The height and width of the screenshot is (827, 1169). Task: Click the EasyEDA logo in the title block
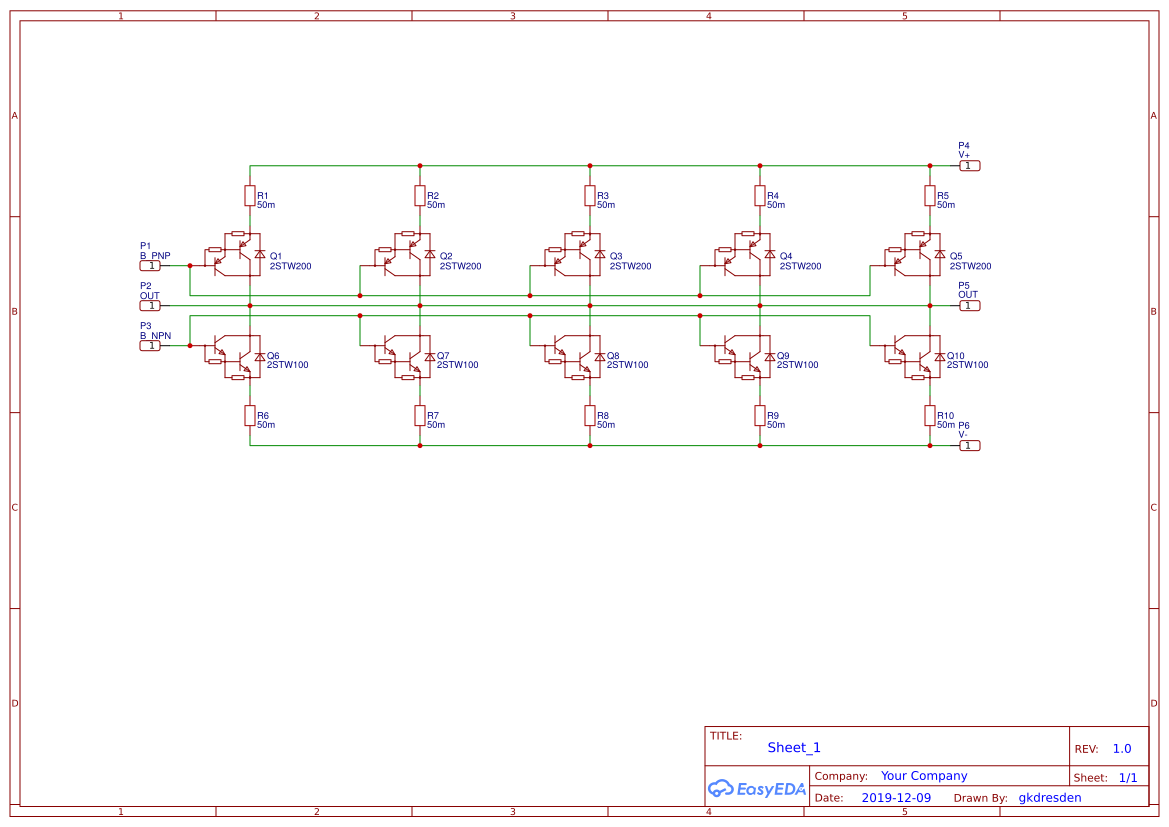(757, 789)
